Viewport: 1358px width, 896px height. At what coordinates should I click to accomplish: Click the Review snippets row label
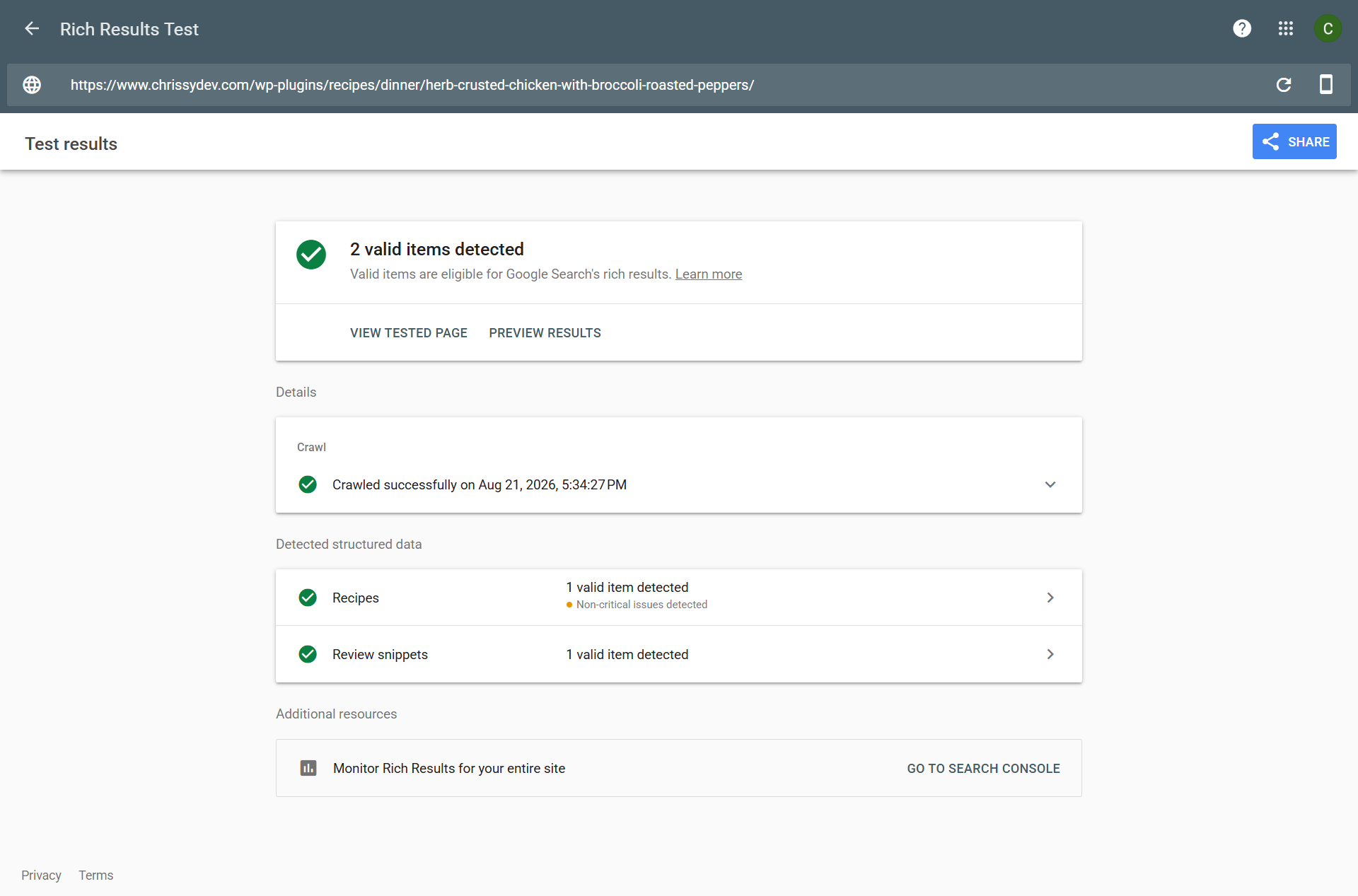click(380, 655)
